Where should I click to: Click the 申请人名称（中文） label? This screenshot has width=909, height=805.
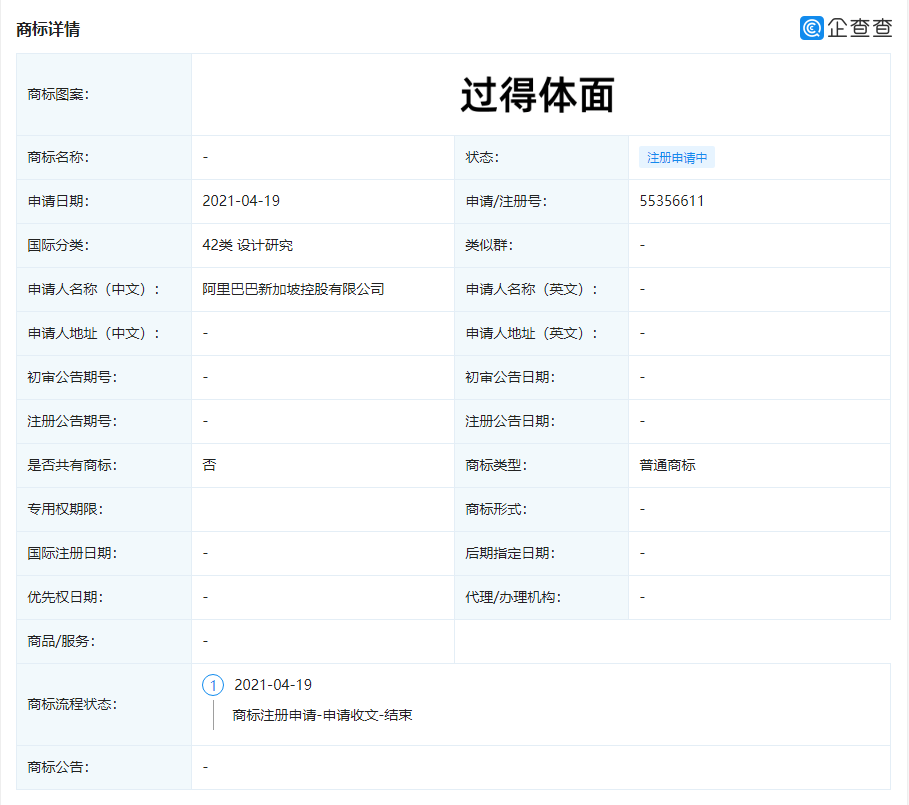pyautogui.click(x=93, y=289)
